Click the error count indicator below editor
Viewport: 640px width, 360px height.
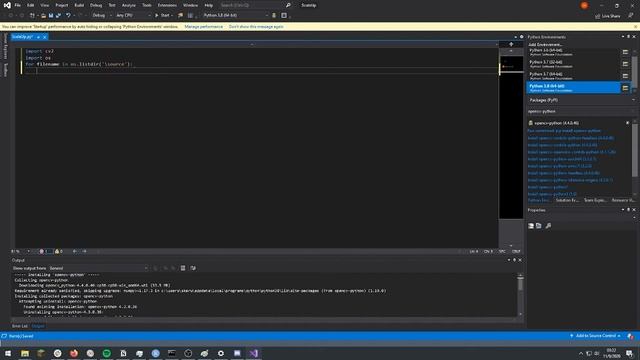(x=44, y=251)
